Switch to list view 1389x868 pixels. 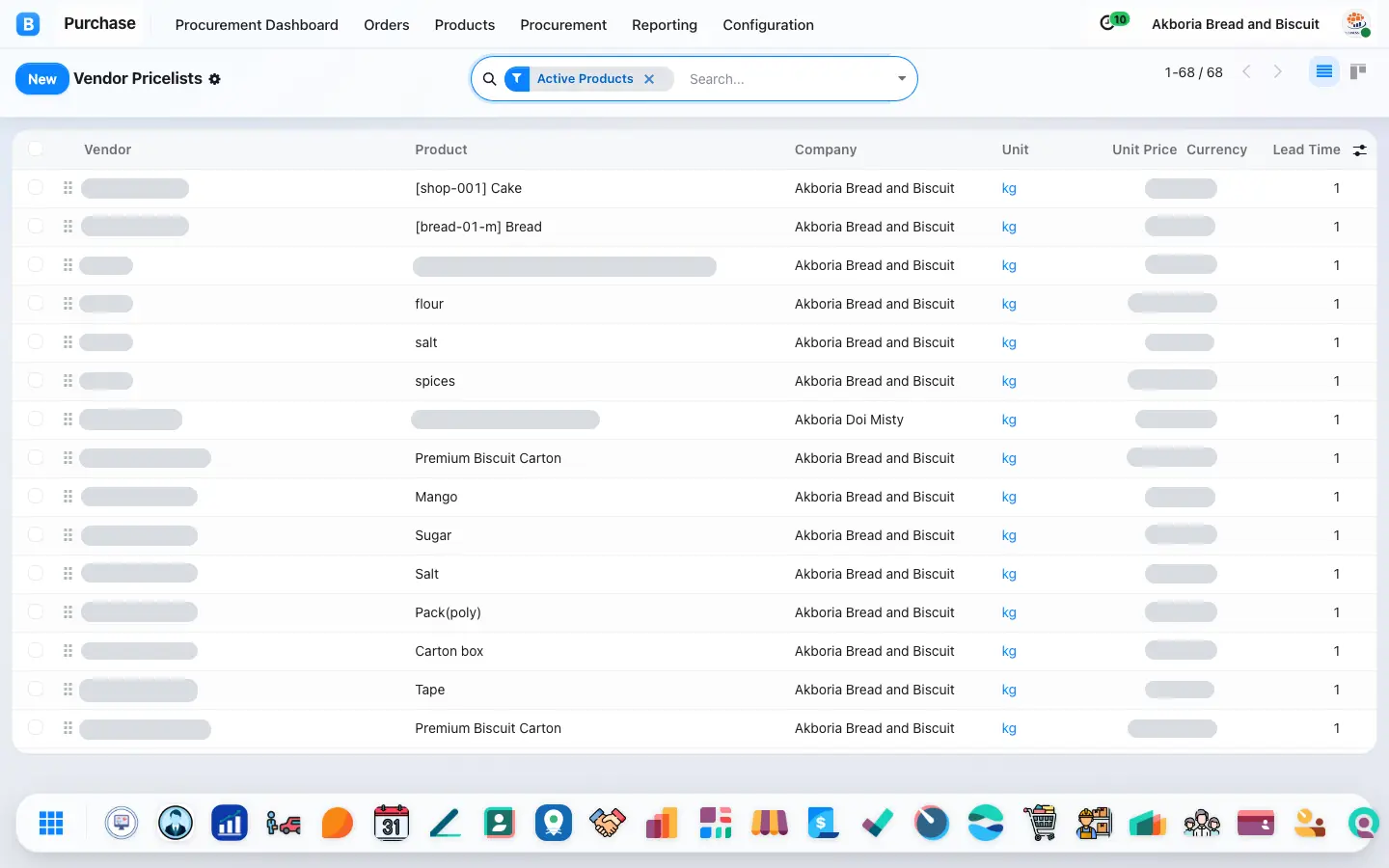point(1324,71)
